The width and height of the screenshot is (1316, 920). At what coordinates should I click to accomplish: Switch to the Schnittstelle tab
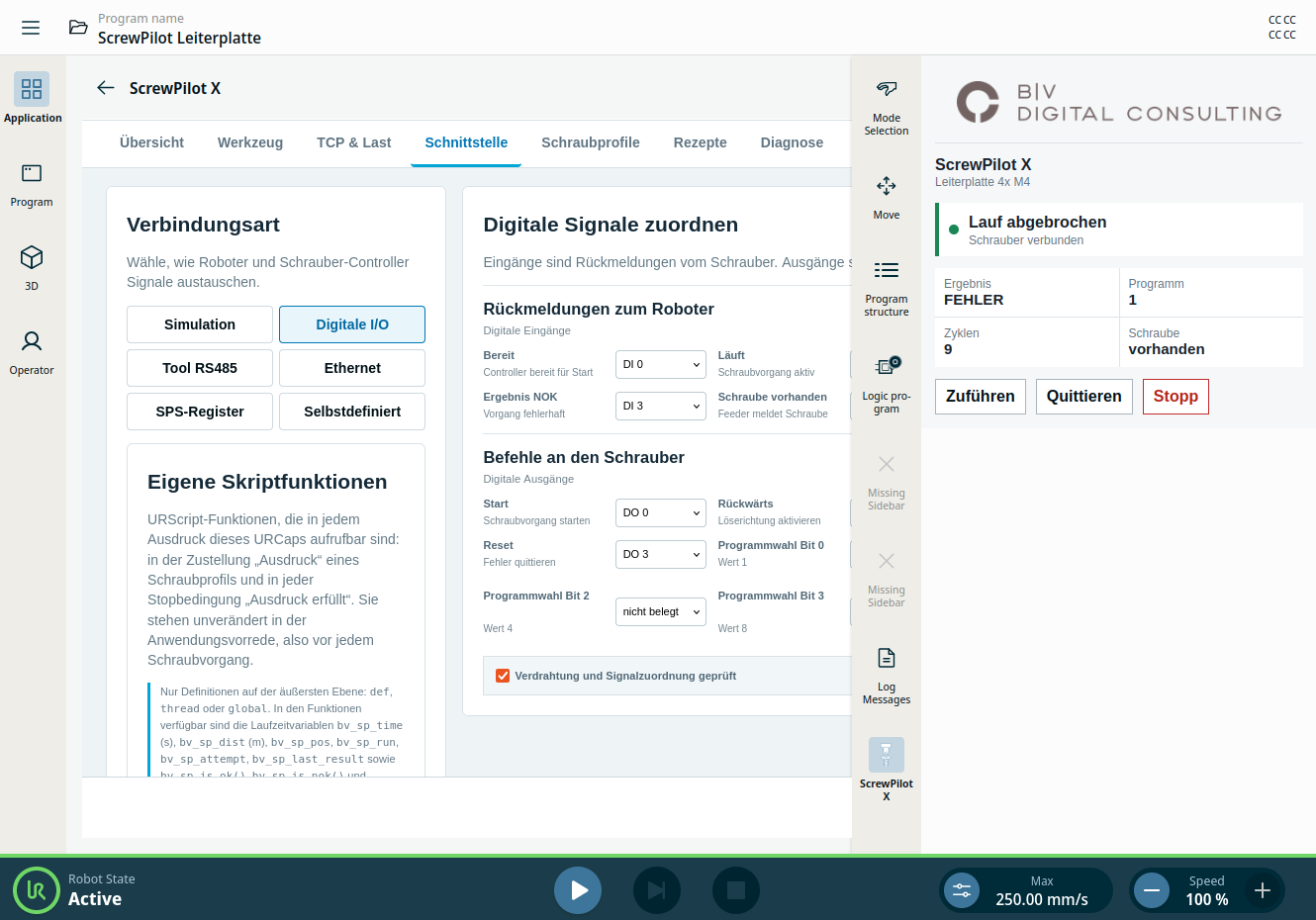[466, 142]
